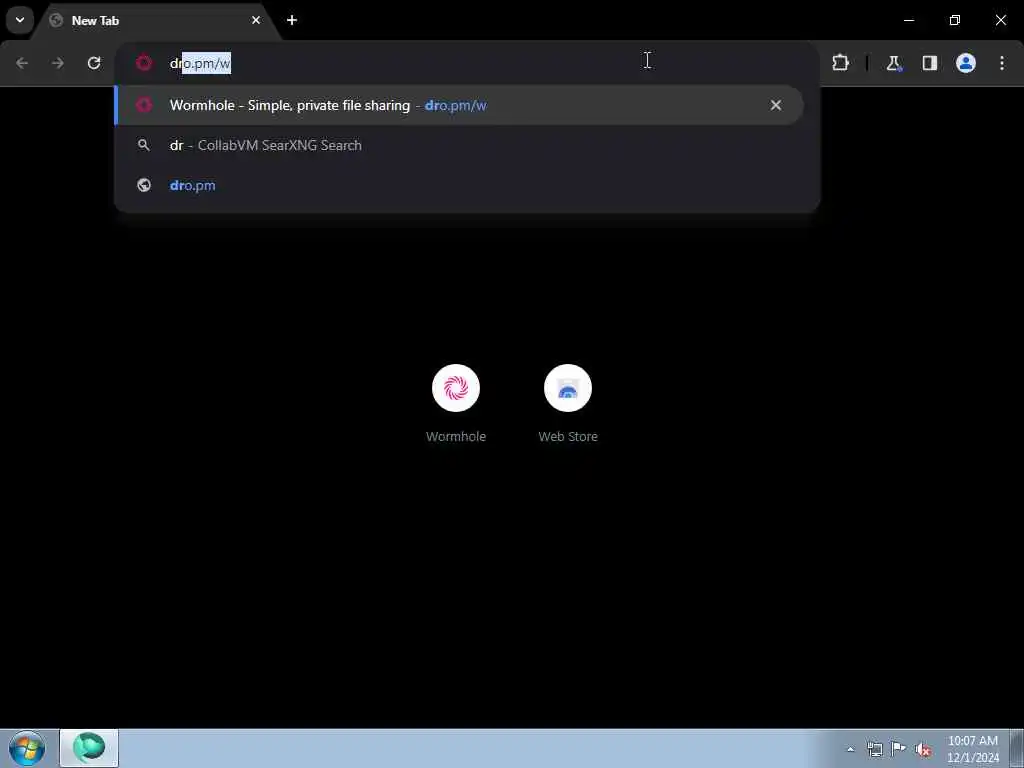1024x768 pixels.
Task: Open the Web Store shortcut tile
Action: click(568, 404)
